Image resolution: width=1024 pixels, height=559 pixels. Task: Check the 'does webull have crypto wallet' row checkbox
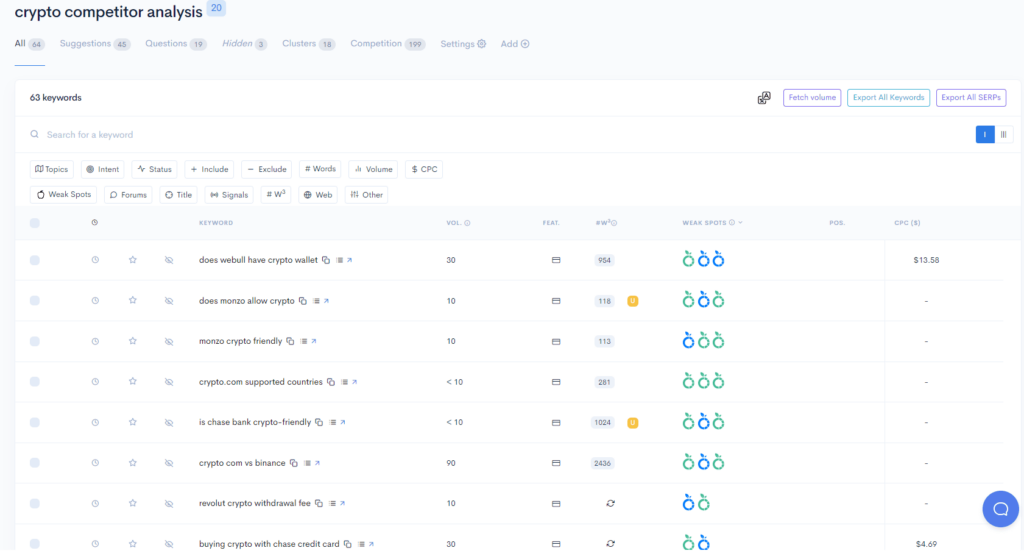pyautogui.click(x=35, y=260)
